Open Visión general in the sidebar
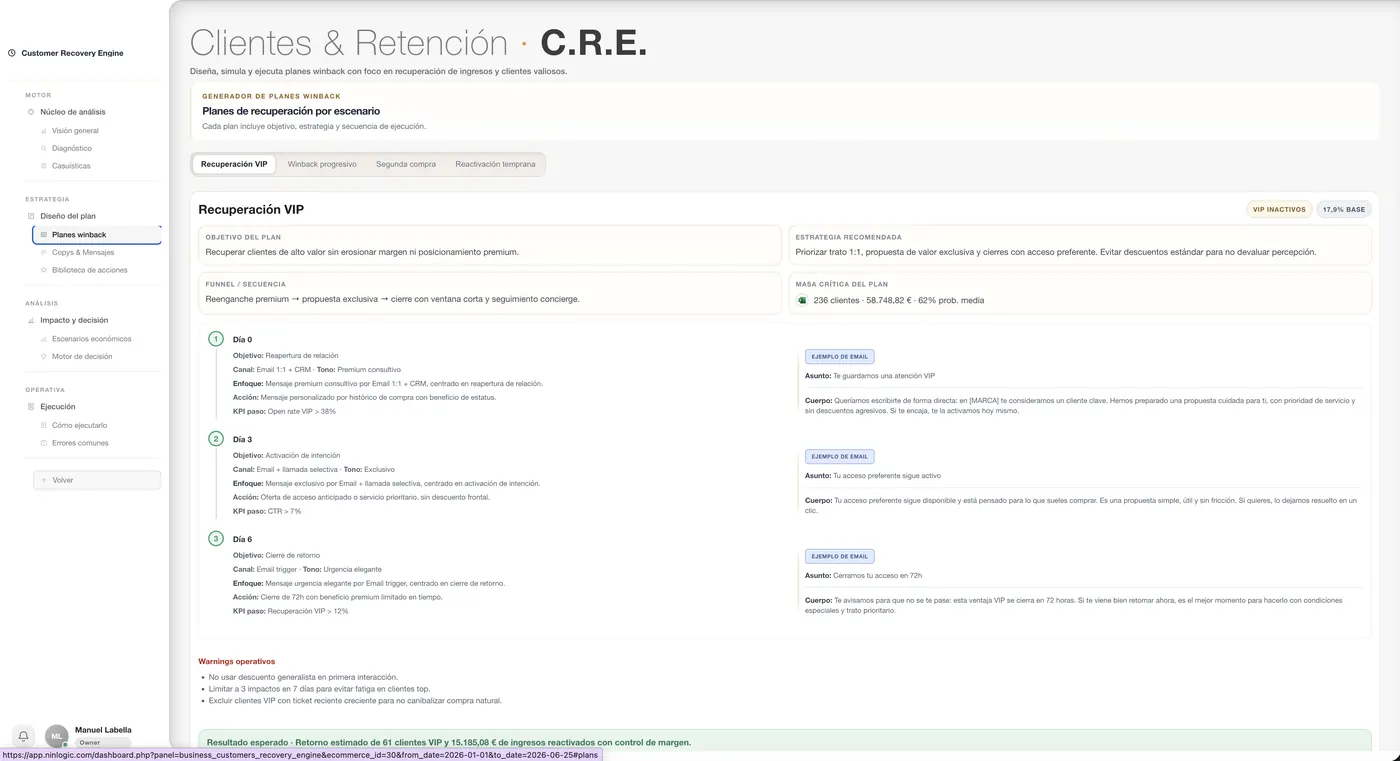Viewport: 1400px width, 761px height. pyautogui.click(x=75, y=131)
